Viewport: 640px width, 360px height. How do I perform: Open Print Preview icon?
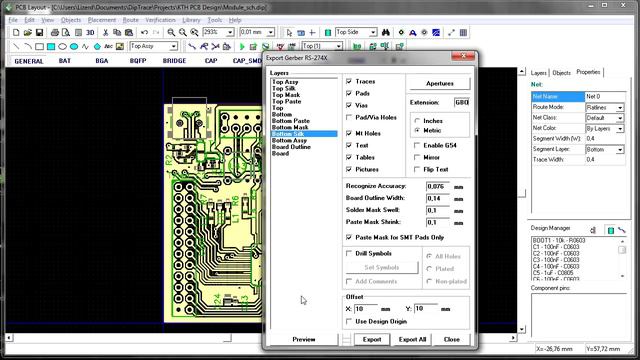pyautogui.click(x=66, y=32)
